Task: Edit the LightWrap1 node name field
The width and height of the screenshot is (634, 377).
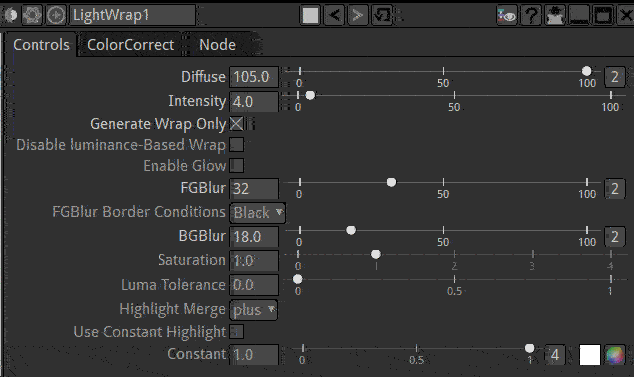Action: 132,15
